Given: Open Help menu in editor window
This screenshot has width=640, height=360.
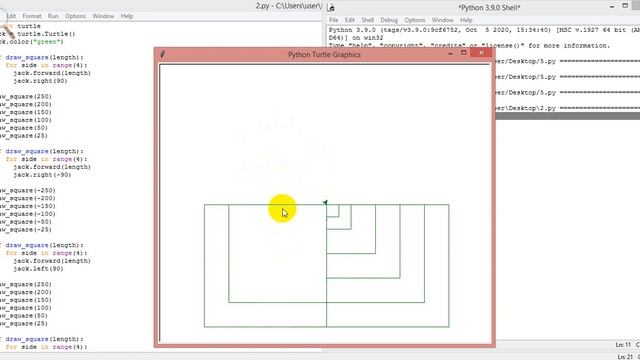Looking at the screenshot, I should tap(127, 16).
